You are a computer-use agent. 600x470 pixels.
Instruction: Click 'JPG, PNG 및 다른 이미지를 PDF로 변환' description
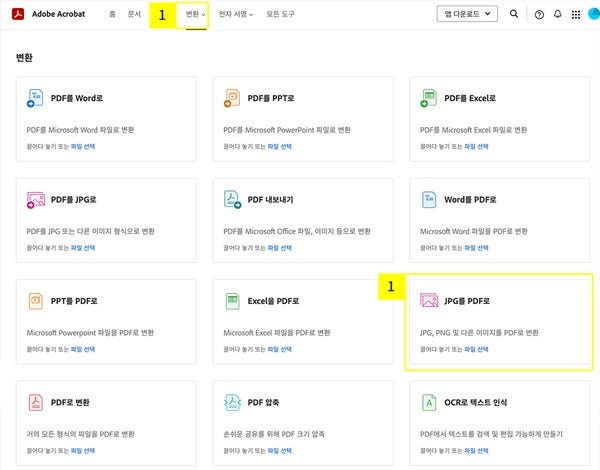pyautogui.click(x=479, y=333)
